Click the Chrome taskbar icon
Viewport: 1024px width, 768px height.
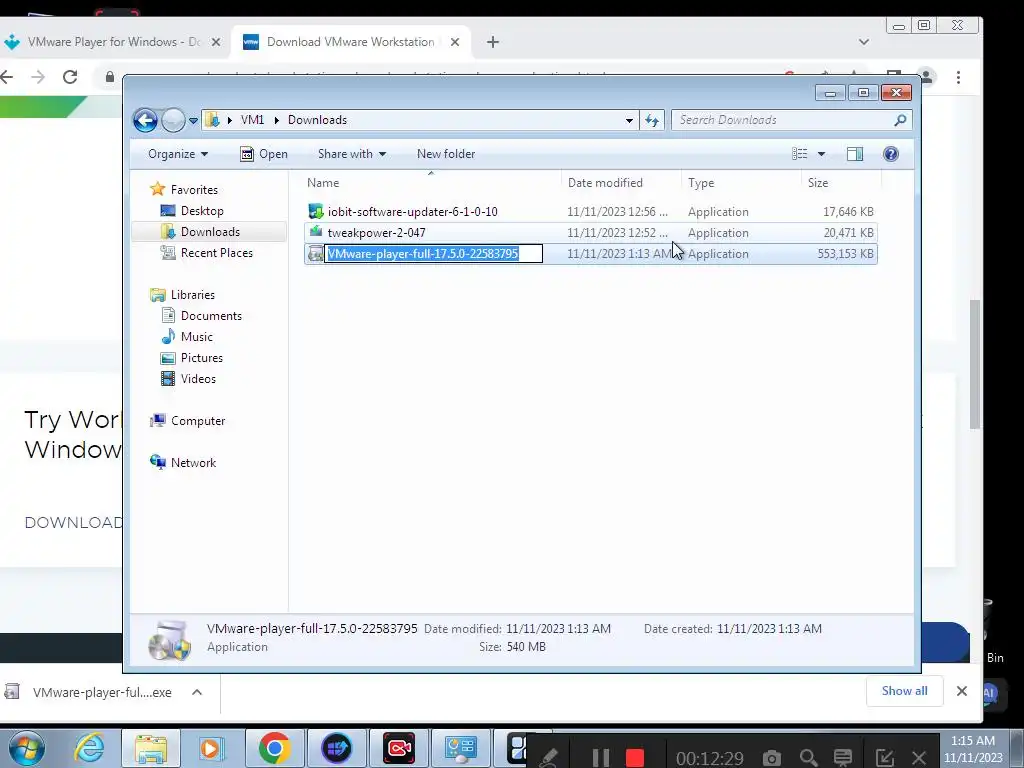coord(275,748)
